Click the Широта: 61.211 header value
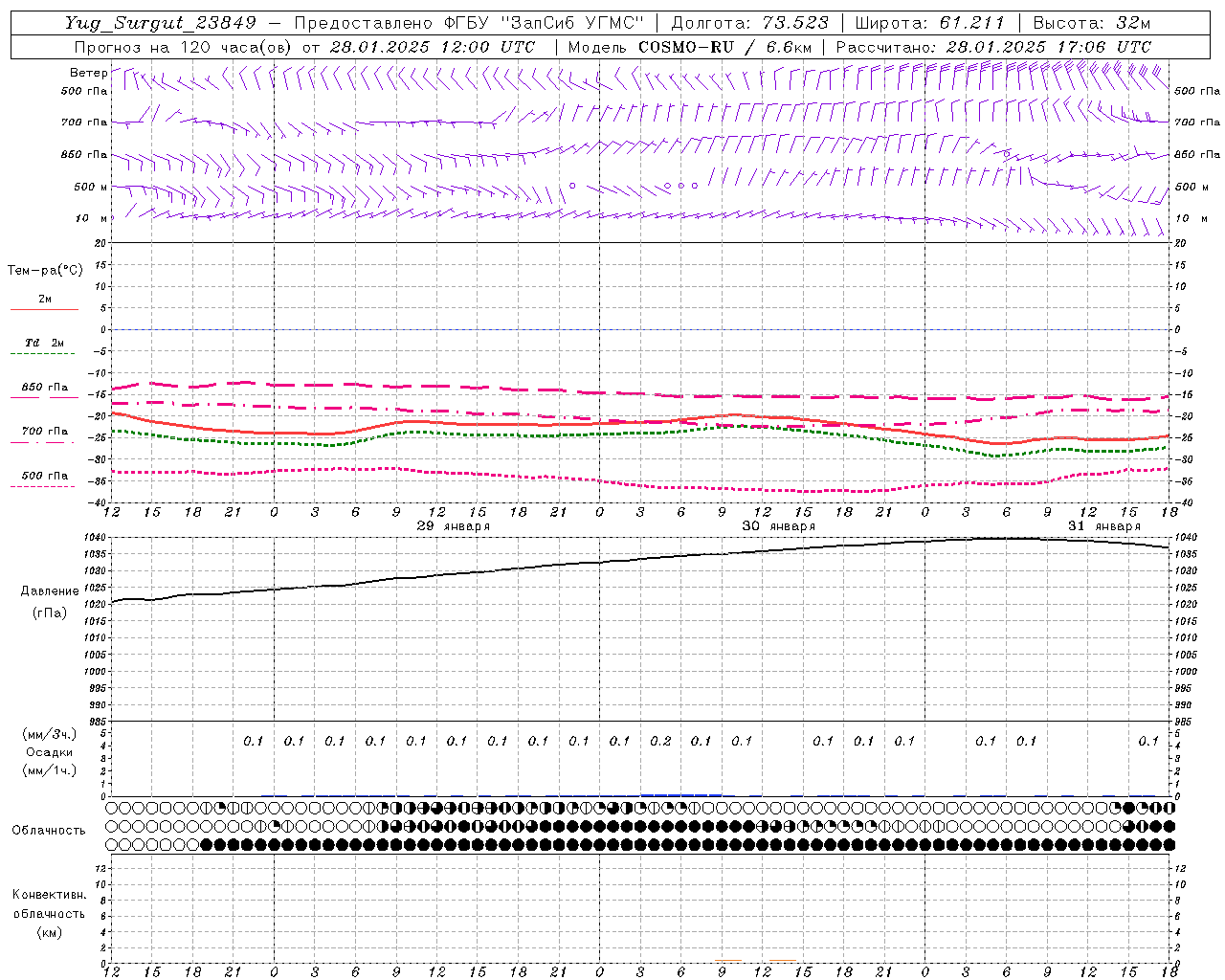The image size is (1225, 980). [x=930, y=23]
